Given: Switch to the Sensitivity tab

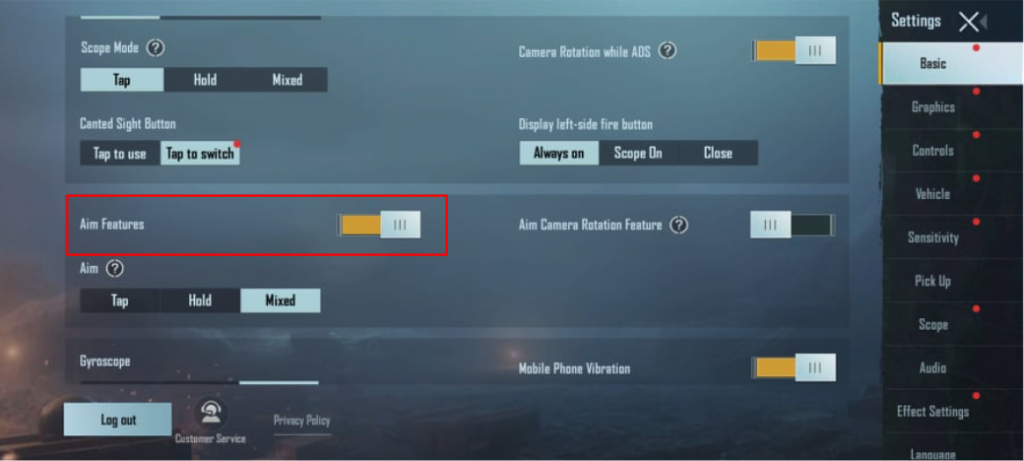Looking at the screenshot, I should coord(933,238).
